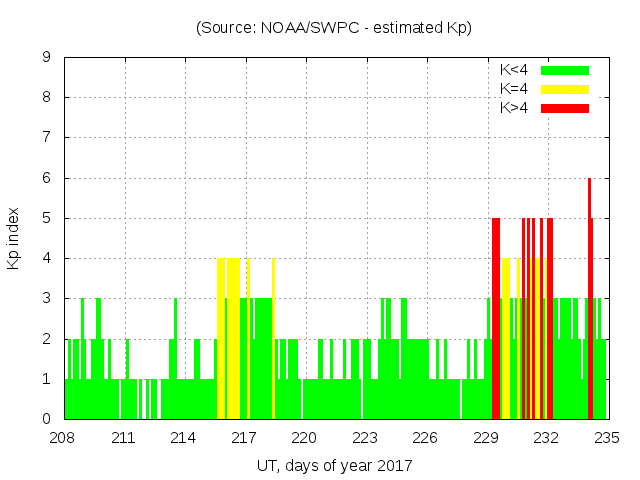Click the x-axis tick label 229
The width and height of the screenshot is (640, 480).
[486, 437]
